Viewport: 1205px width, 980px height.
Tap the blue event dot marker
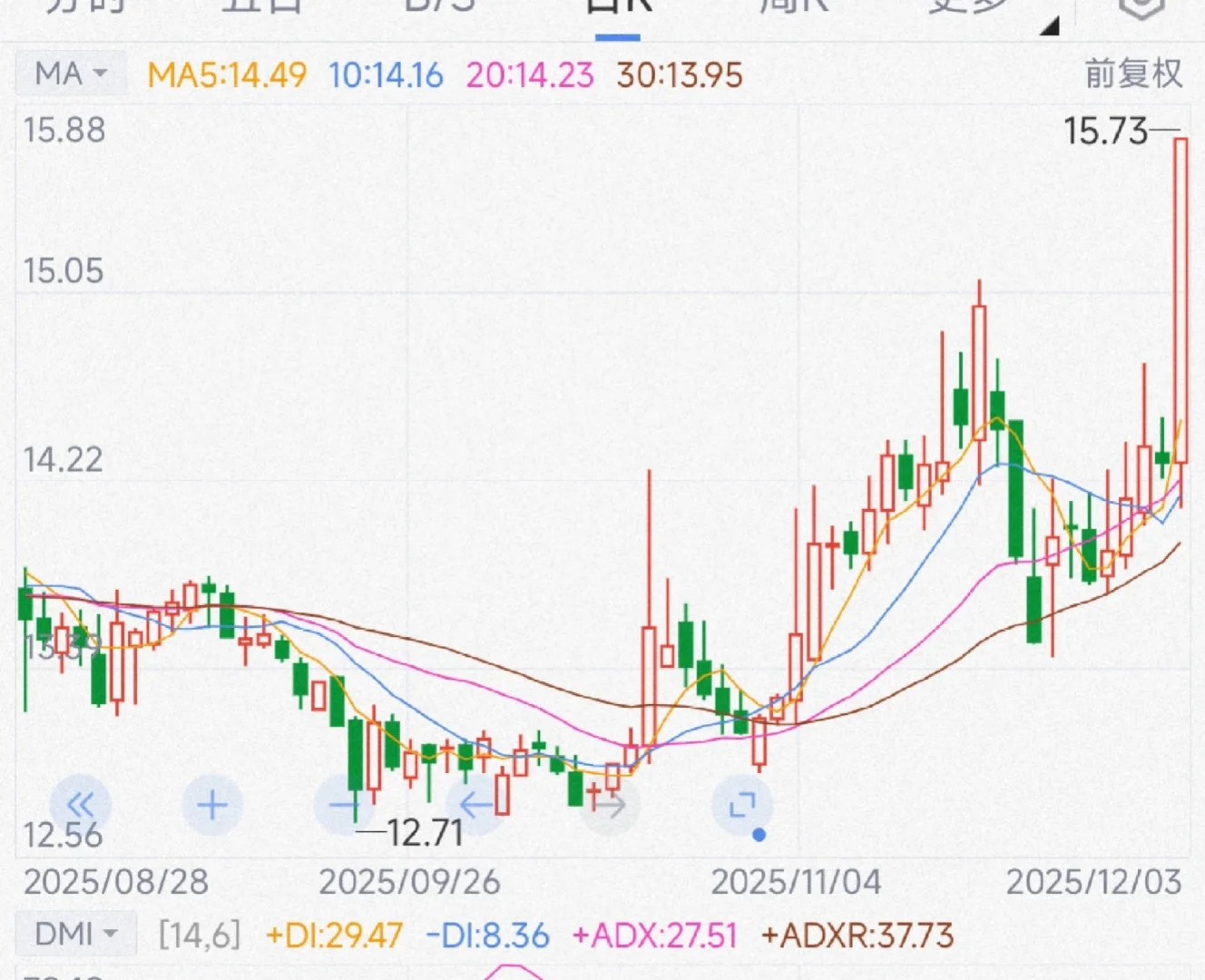(x=759, y=835)
